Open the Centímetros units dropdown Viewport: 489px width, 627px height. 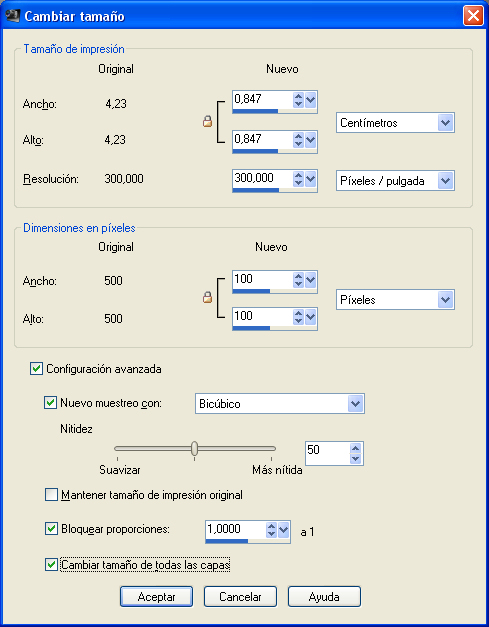[x=395, y=122]
